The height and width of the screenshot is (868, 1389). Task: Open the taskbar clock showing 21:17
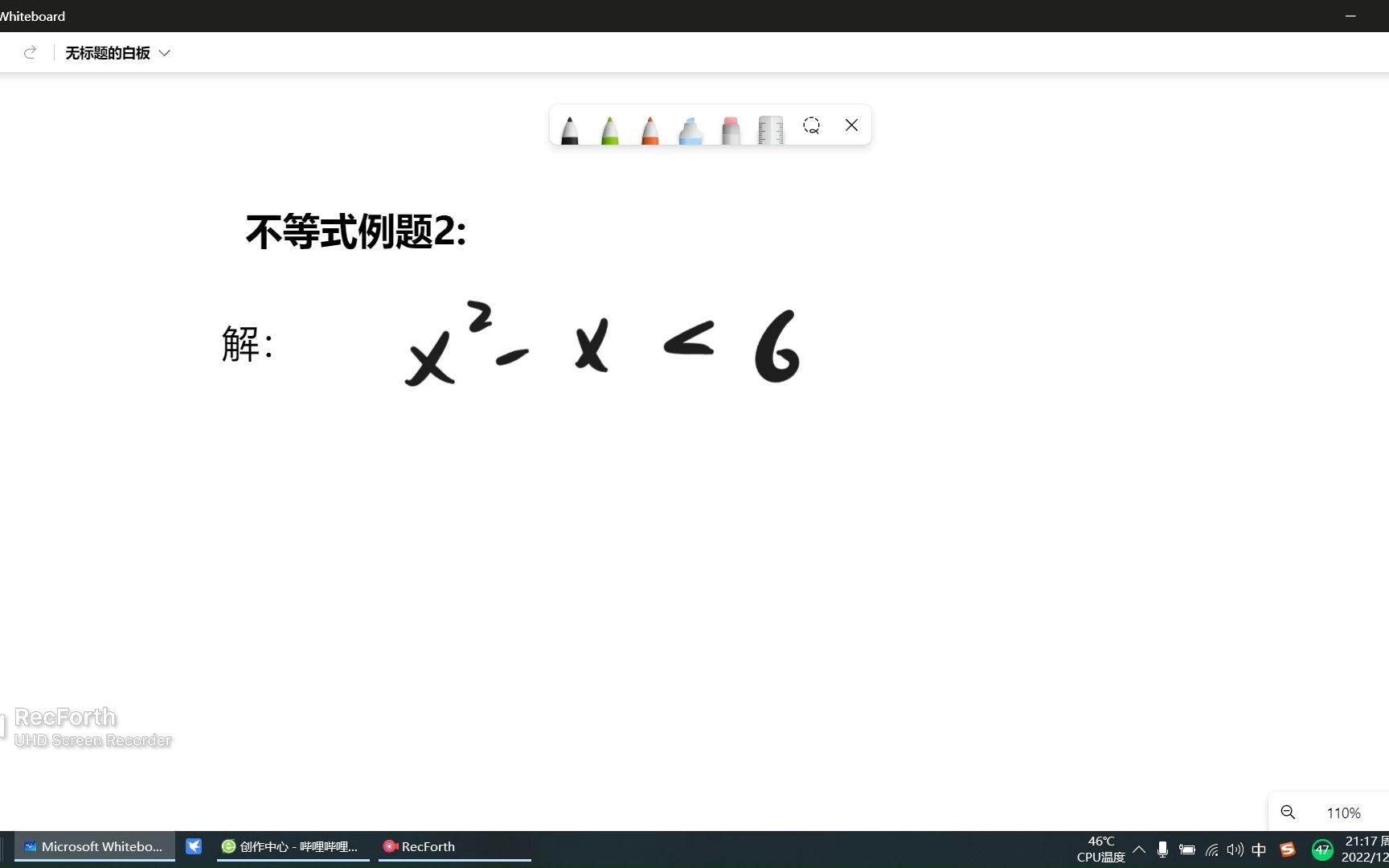pos(1364,849)
